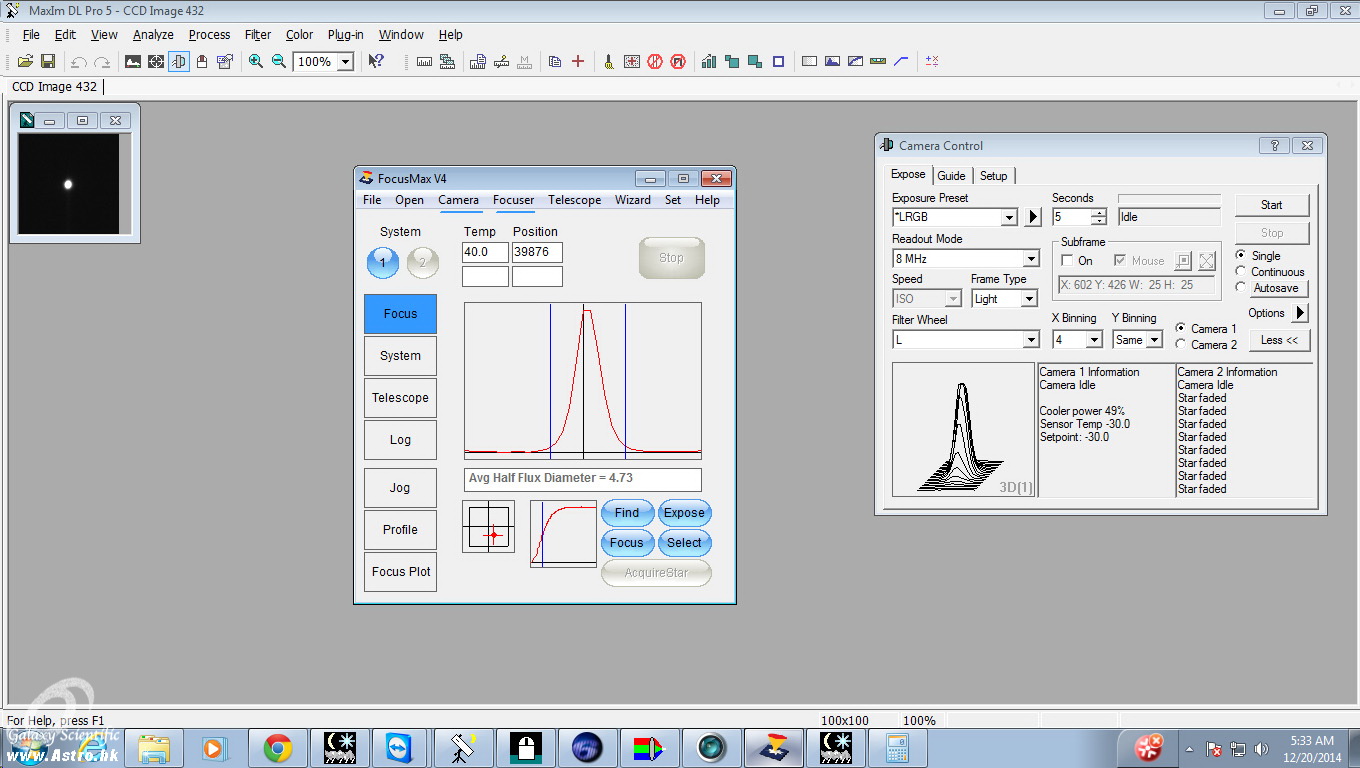Enable the Subframe On checkbox
The image size is (1360, 768).
coord(1067,260)
